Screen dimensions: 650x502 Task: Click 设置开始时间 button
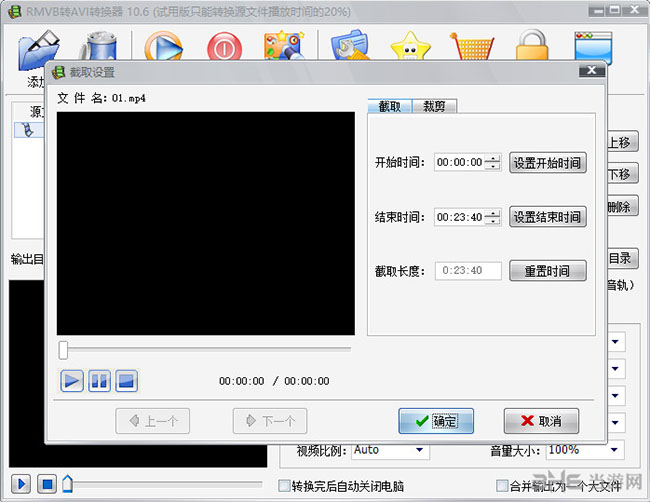(x=548, y=162)
